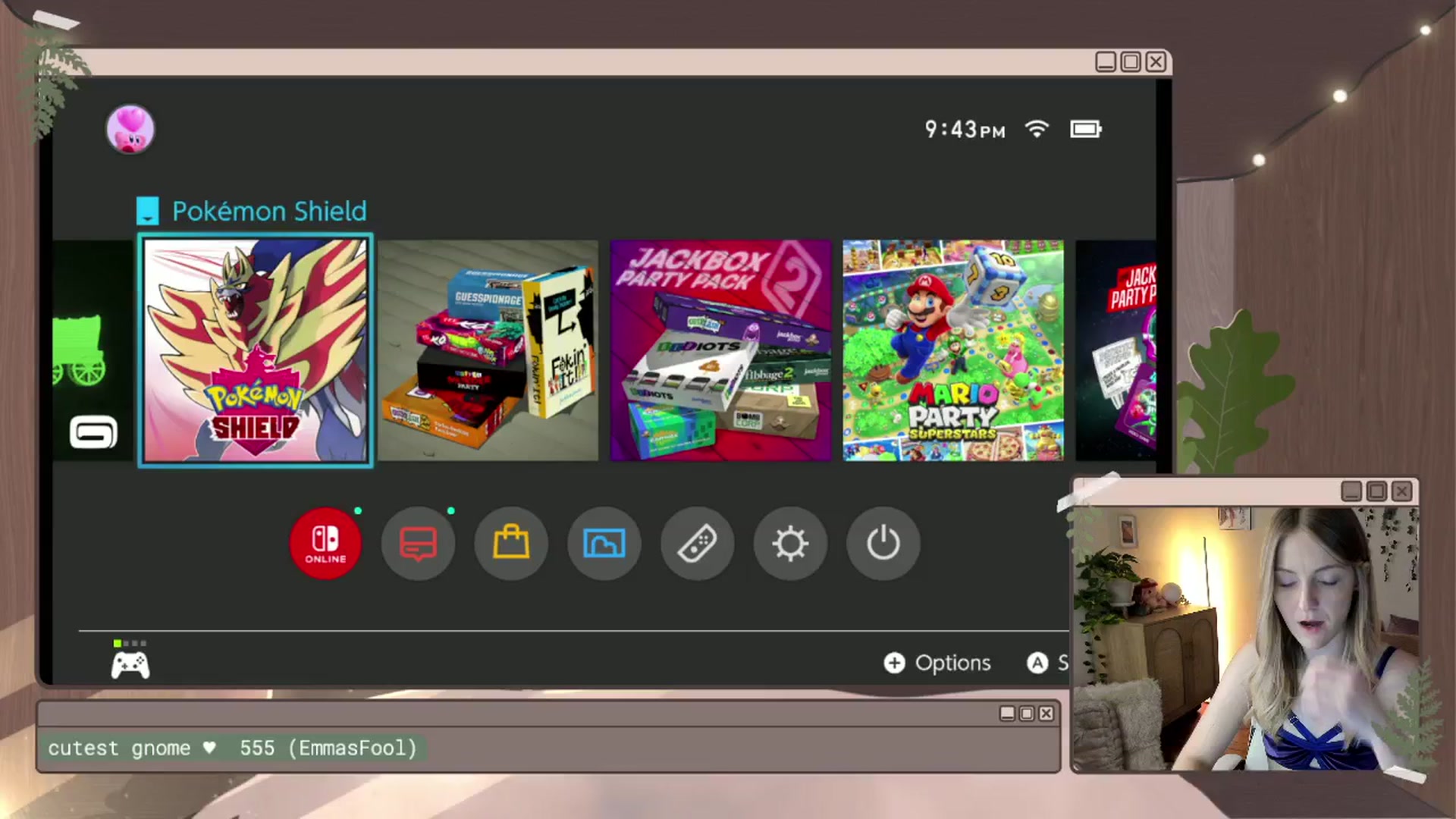Image resolution: width=1456 pixels, height=819 pixels.
Task: Click the Wi-Fi signal status icon
Action: (x=1037, y=129)
